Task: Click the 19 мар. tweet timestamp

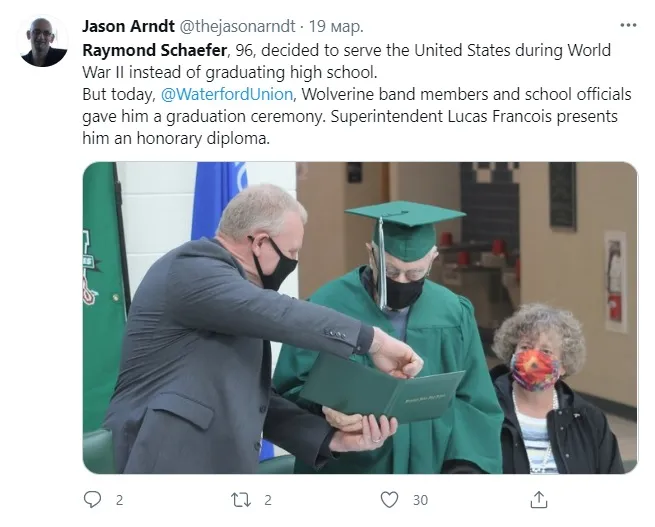Action: coord(336,26)
